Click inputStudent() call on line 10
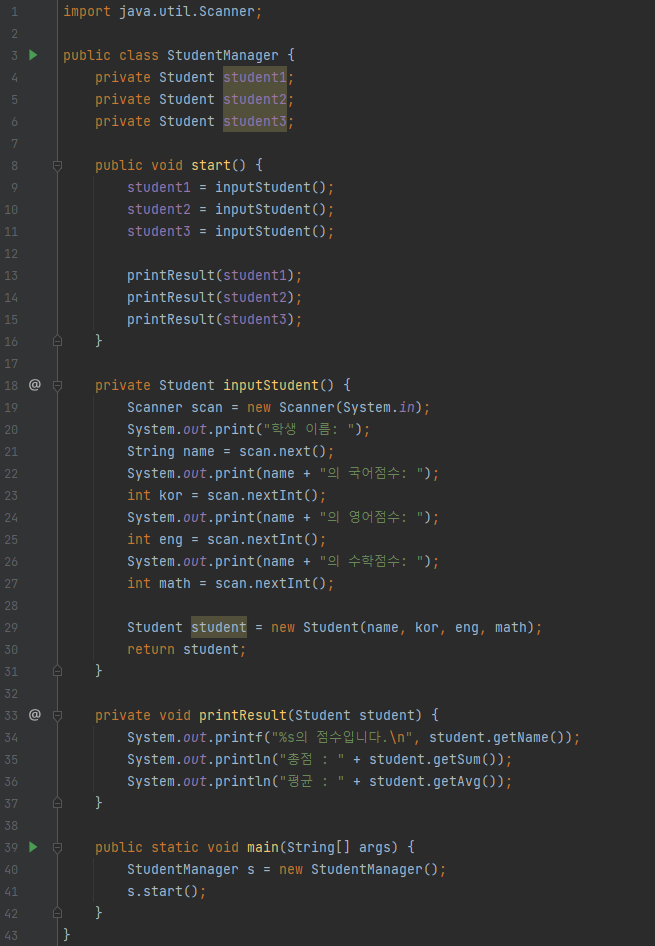The height and width of the screenshot is (946, 655). click(x=271, y=209)
